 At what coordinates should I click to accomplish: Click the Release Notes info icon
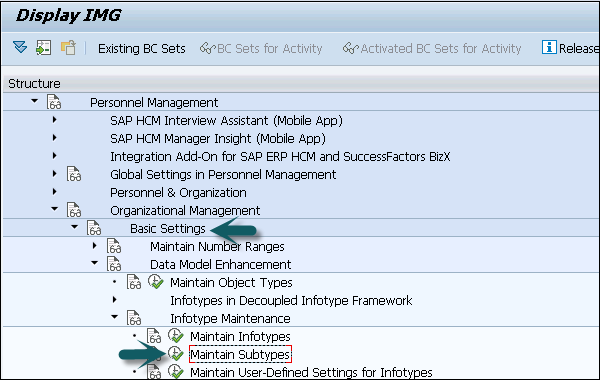click(549, 47)
